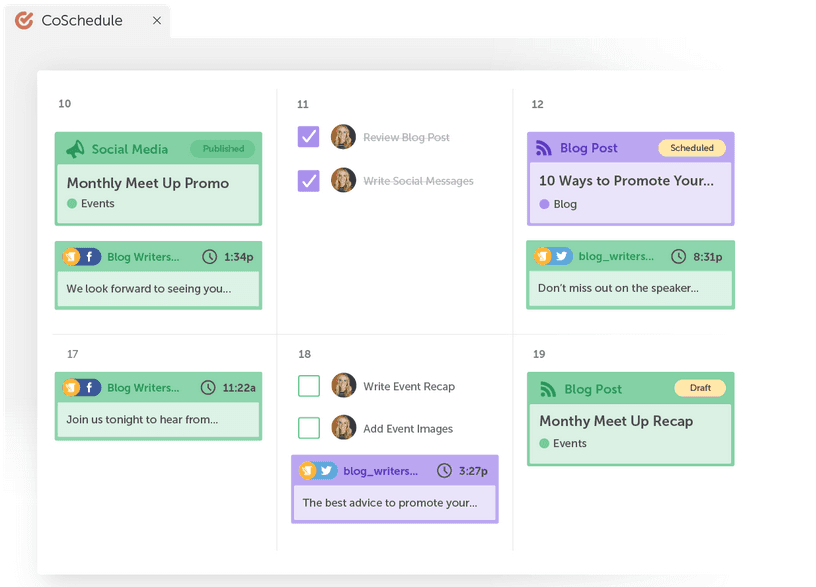This screenshot has width=816, height=587.
Task: Select the Social Media megaphone icon
Action: (78, 147)
